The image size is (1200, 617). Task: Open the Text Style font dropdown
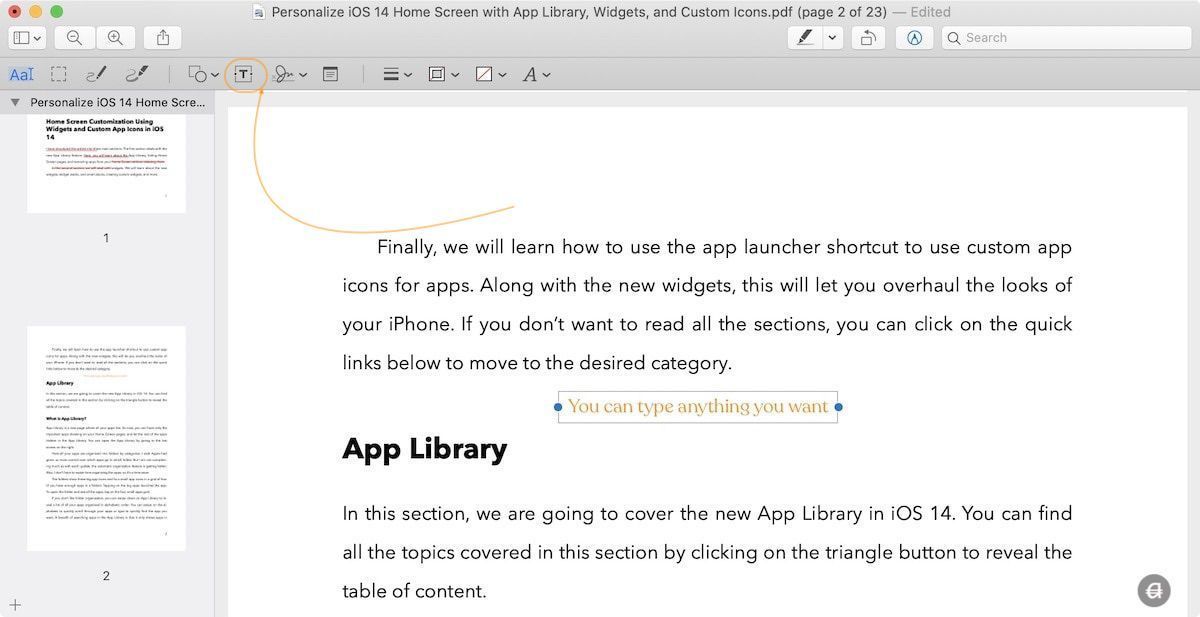coord(536,74)
